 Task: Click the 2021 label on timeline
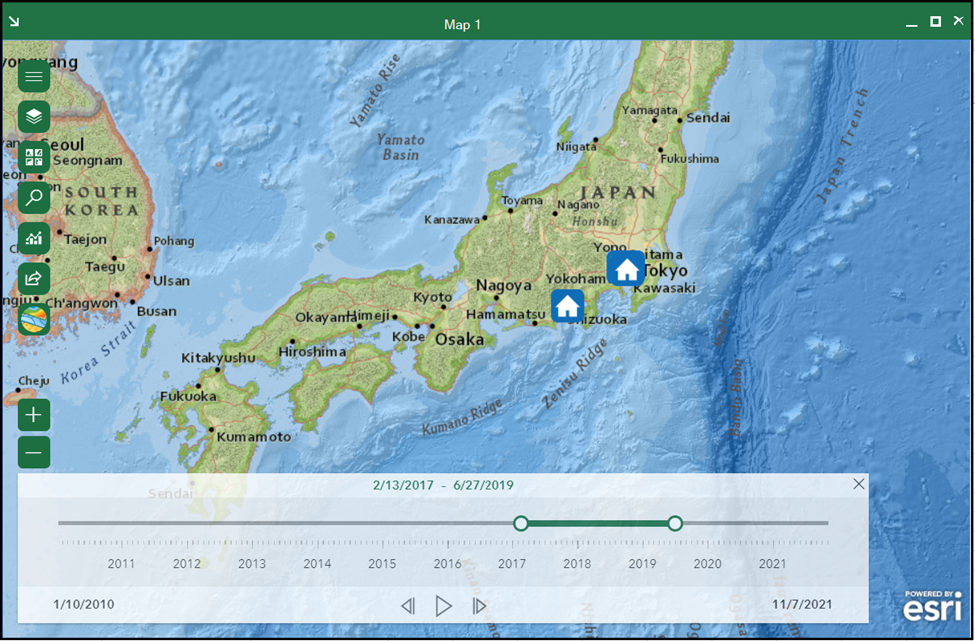coord(772,564)
